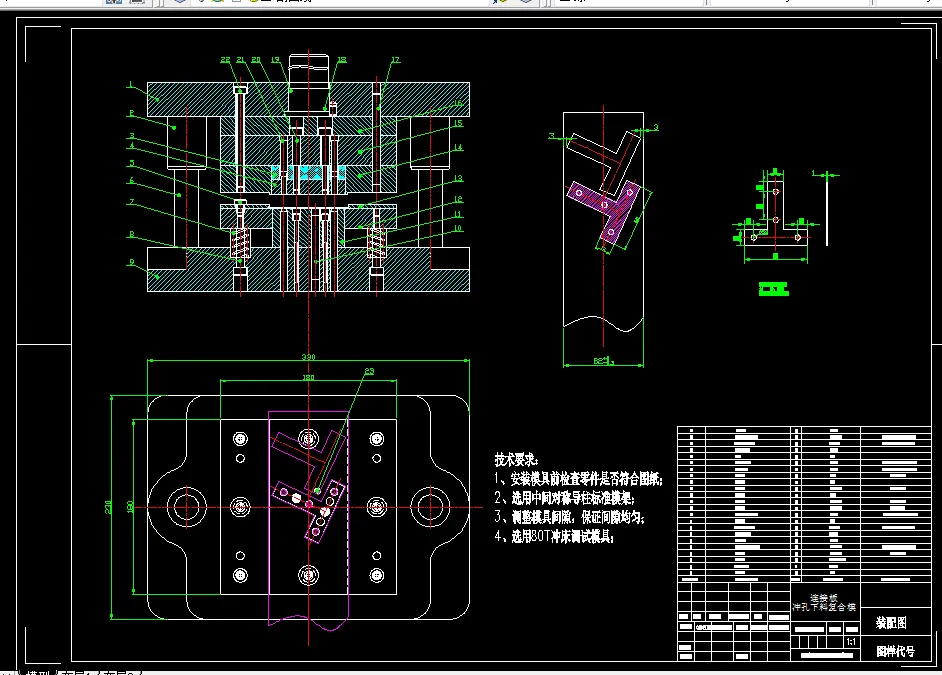Click part balloon number 16

click(x=458, y=103)
